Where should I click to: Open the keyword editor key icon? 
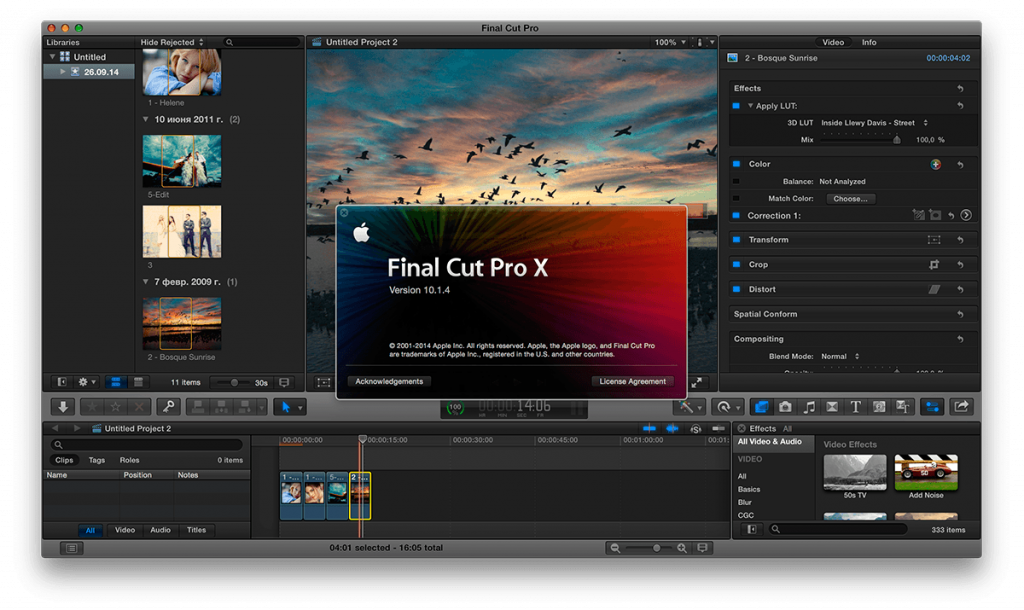coord(168,407)
